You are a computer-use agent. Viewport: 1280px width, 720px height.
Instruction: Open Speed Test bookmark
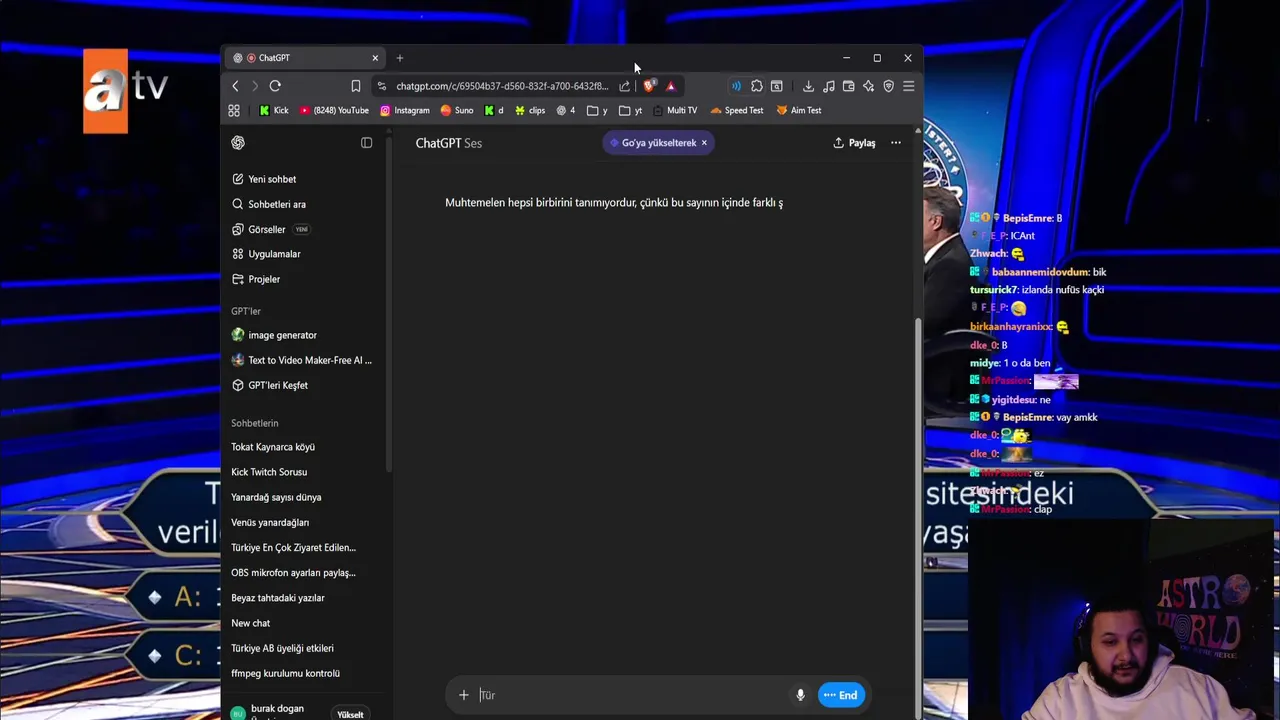coord(736,110)
